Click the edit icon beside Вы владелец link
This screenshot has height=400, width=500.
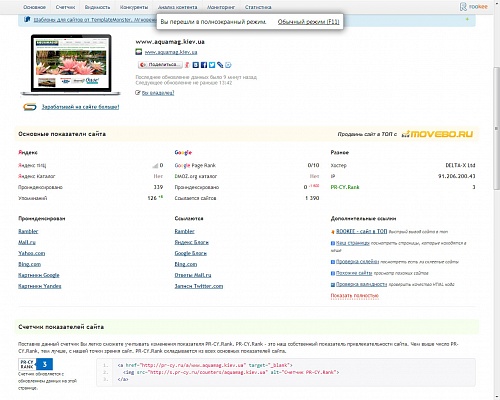[138, 93]
